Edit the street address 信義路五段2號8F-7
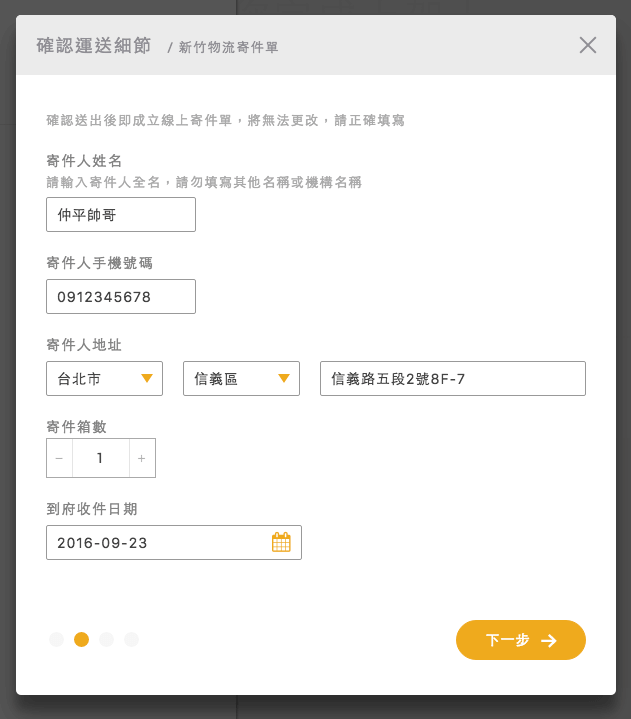The width and height of the screenshot is (631, 719). tap(452, 379)
